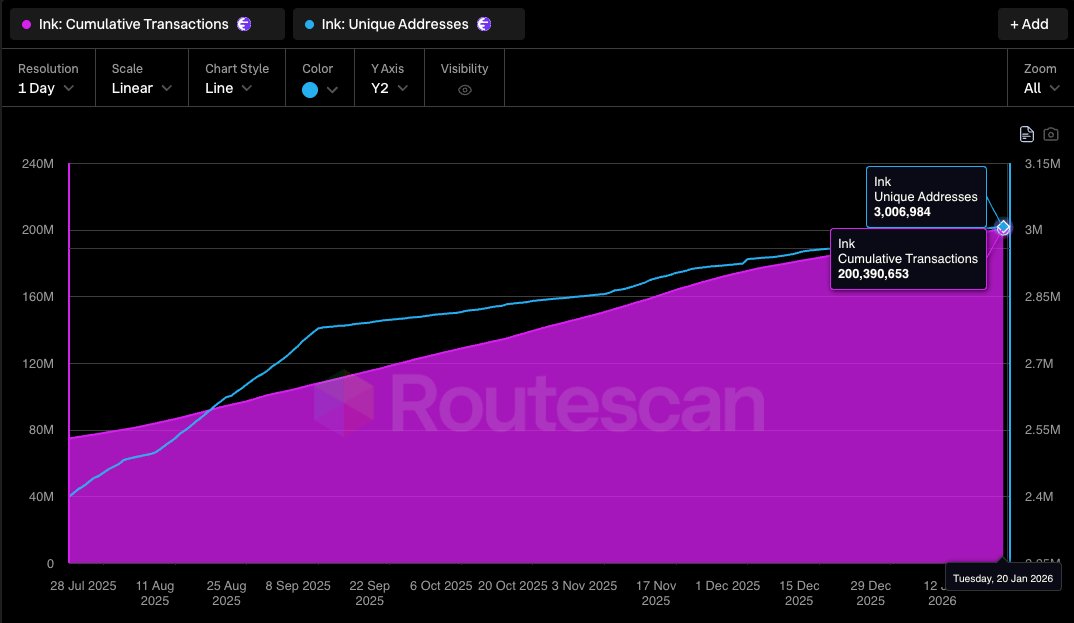Click the Ink logo beside Unique Addresses label
Image resolution: width=1074 pixels, height=623 pixels.
pyautogui.click(x=483, y=23)
